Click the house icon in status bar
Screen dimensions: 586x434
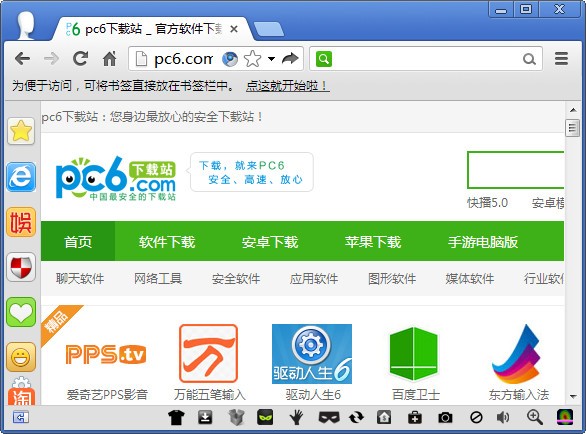(384, 417)
